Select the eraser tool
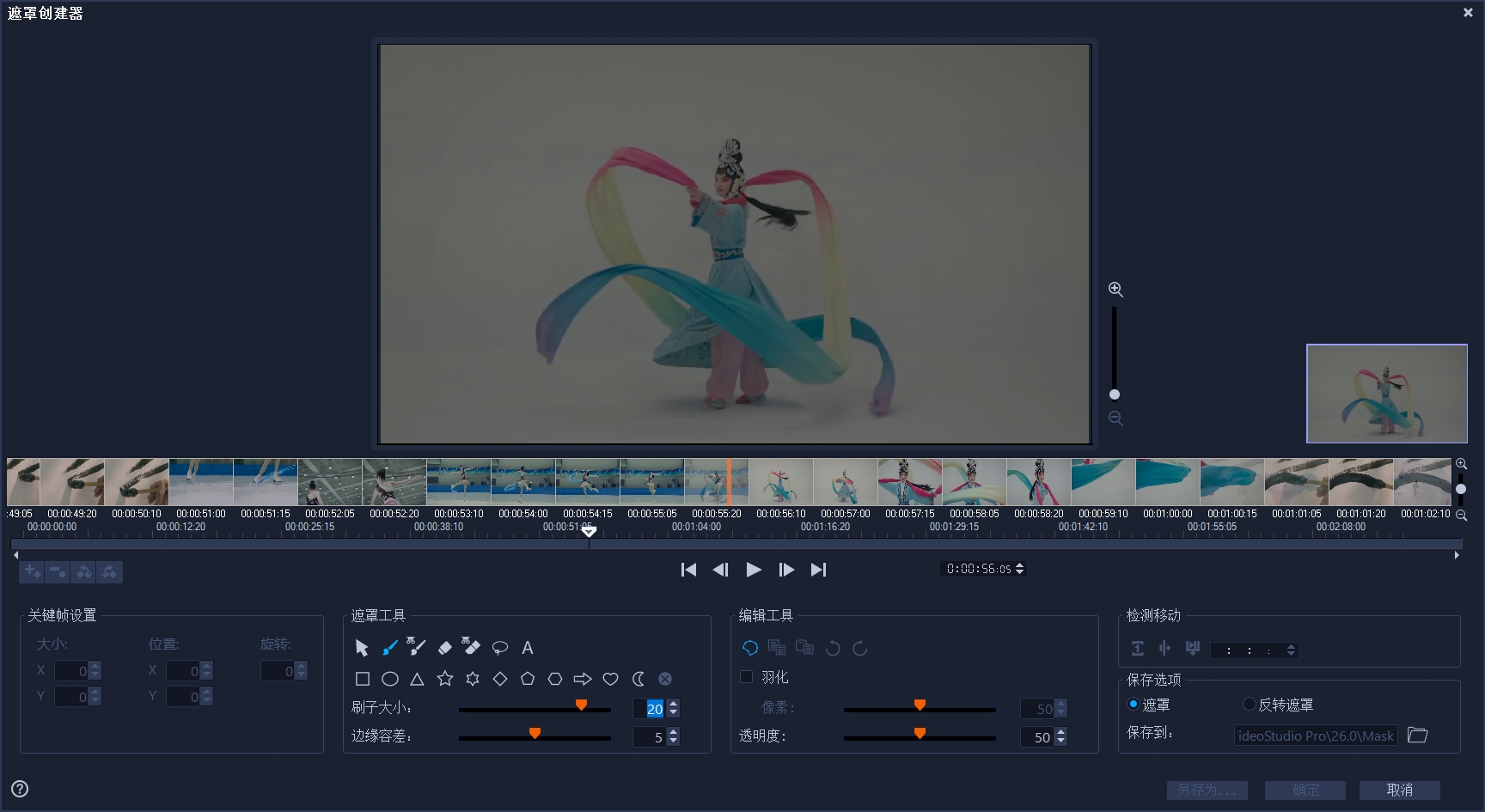This screenshot has width=1485, height=812. click(x=444, y=648)
